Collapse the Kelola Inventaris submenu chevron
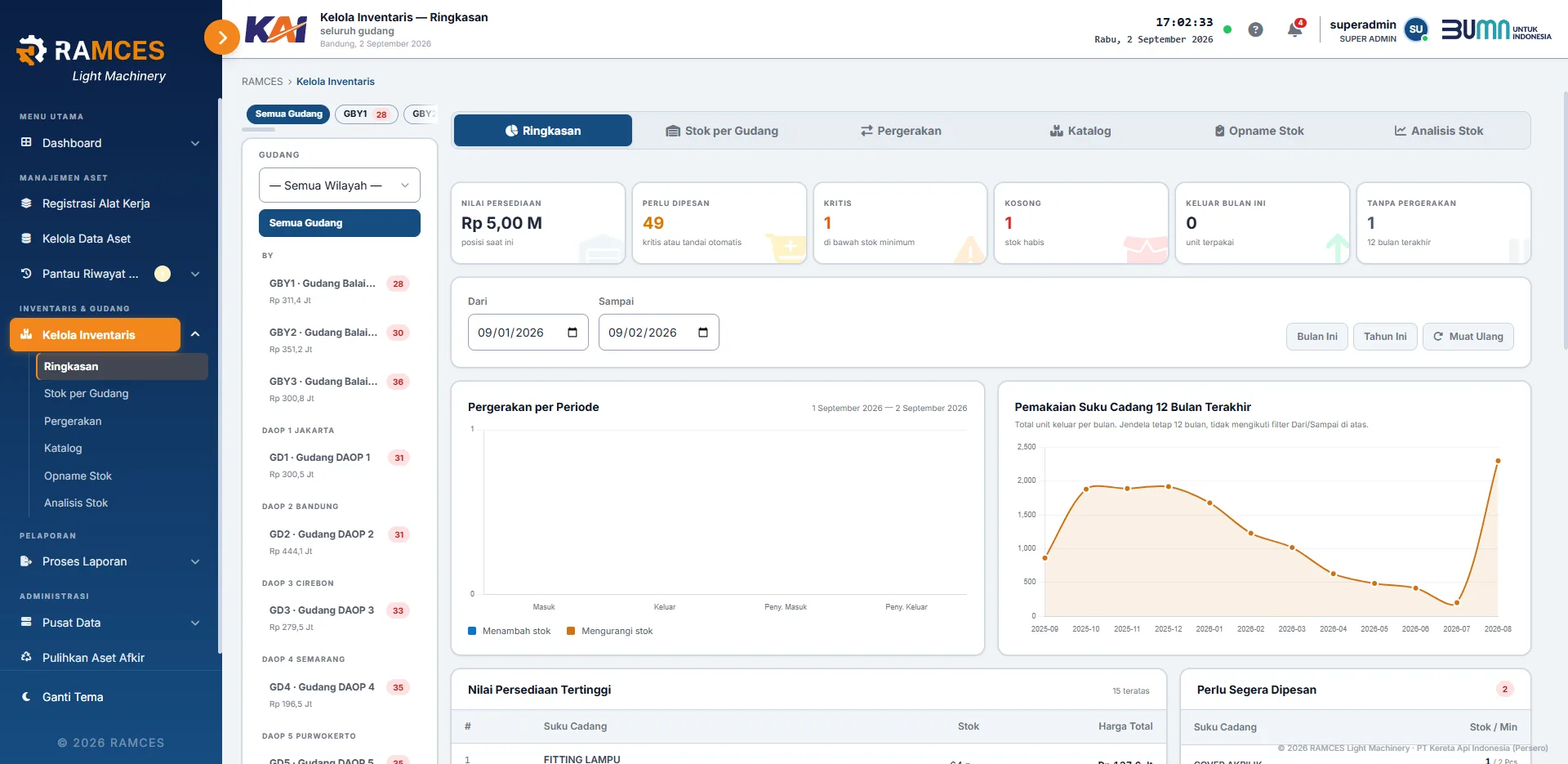1568x764 pixels. click(195, 334)
